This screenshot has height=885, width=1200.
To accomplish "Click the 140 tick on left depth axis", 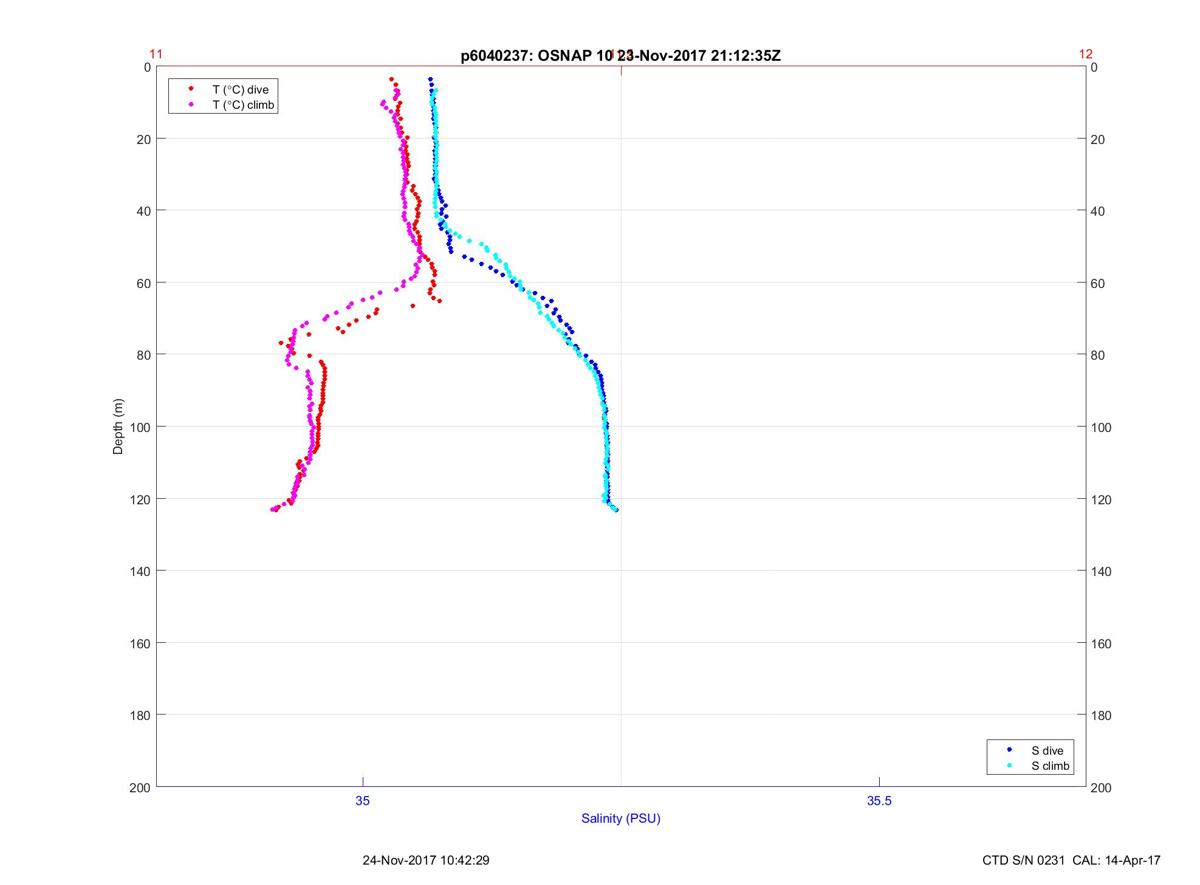I will coord(141,571).
